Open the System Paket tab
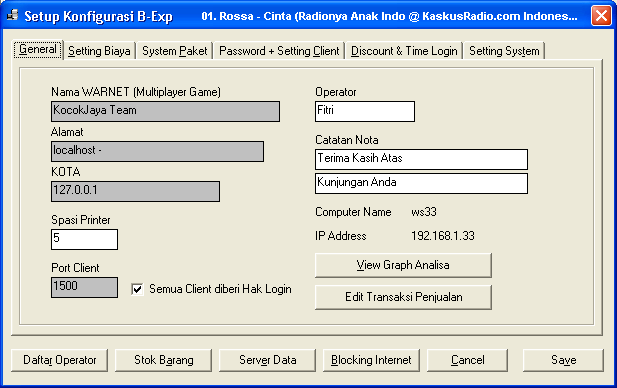Screen dimensions: 617x388 174,51
